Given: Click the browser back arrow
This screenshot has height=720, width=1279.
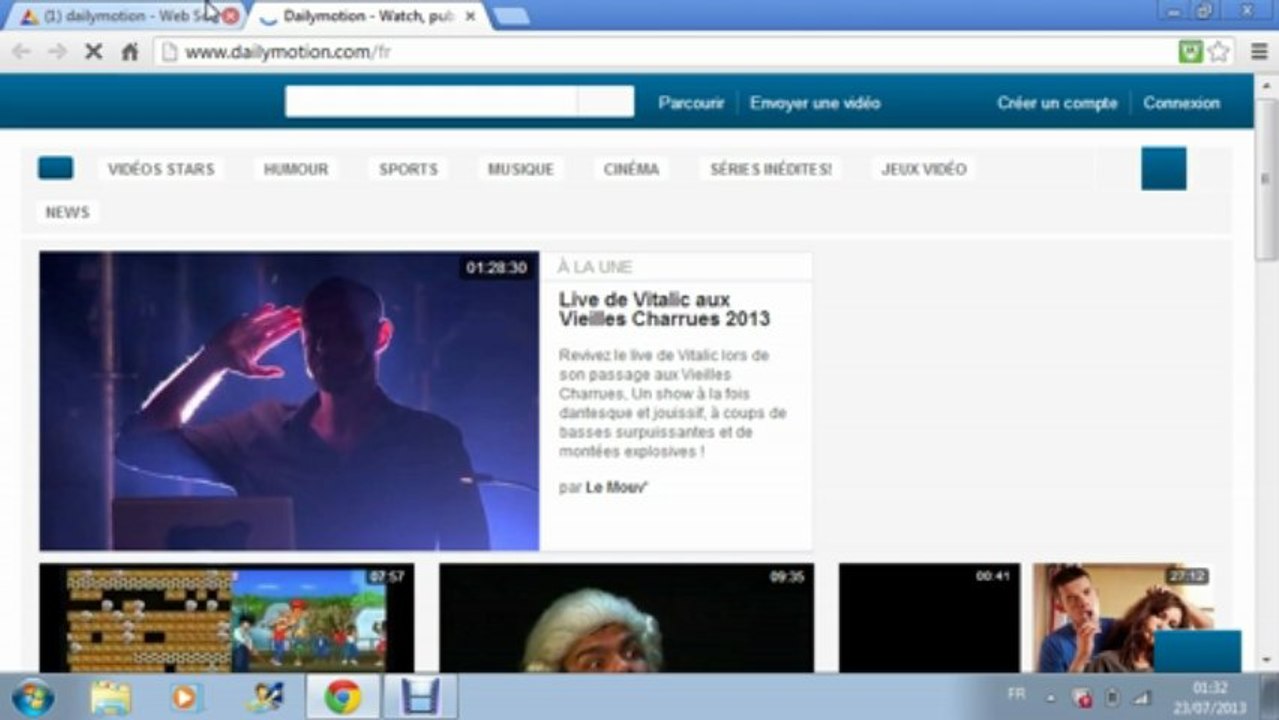Looking at the screenshot, I should click(x=21, y=52).
